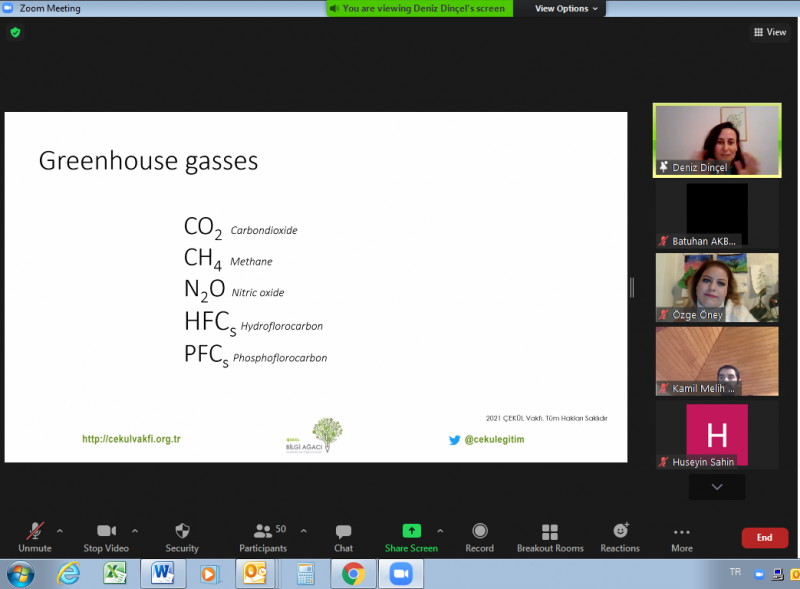Click the green encryption shield icon
The width and height of the screenshot is (800, 589).
pos(15,32)
